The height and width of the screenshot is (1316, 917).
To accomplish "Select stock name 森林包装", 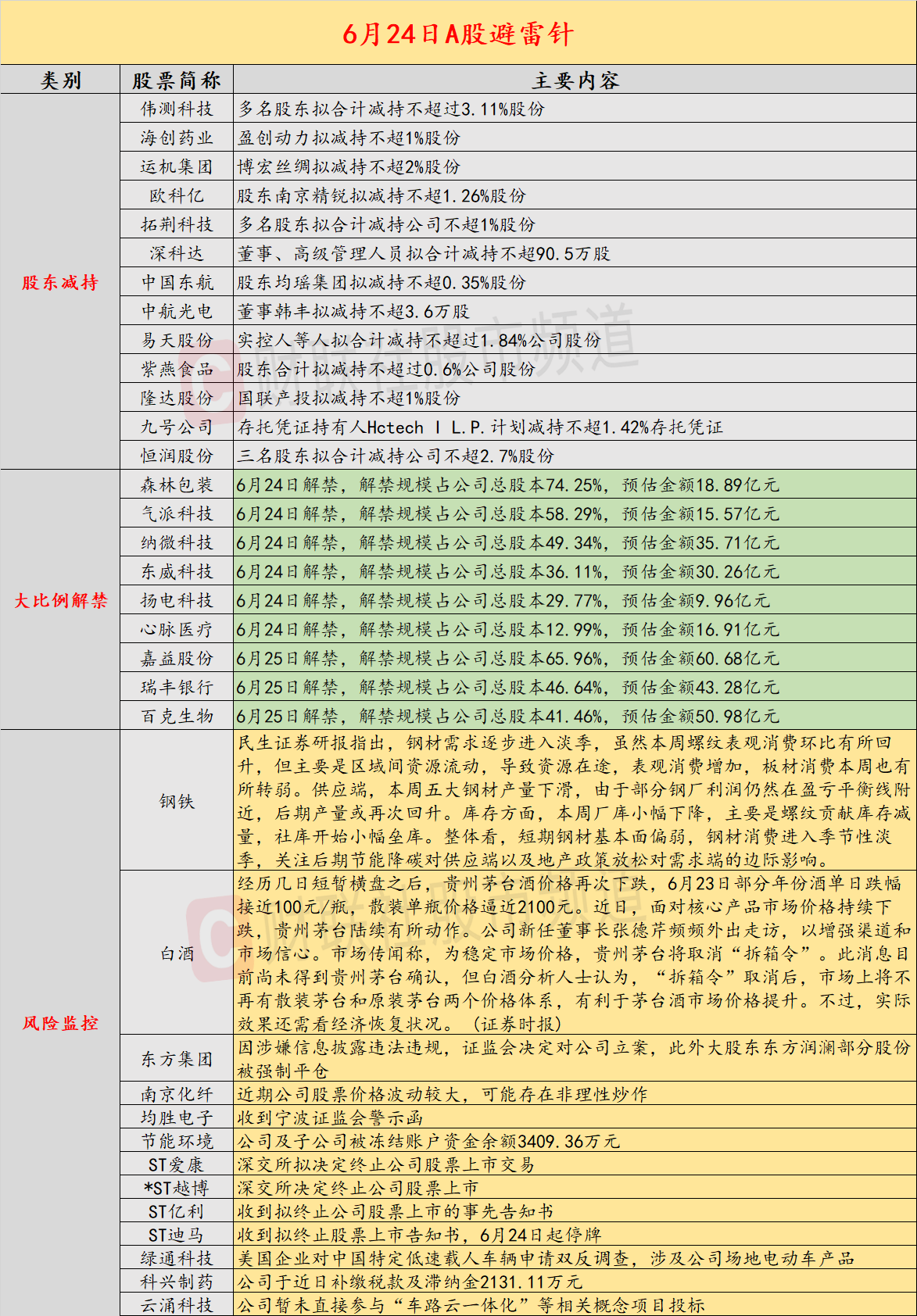I will coord(177,485).
